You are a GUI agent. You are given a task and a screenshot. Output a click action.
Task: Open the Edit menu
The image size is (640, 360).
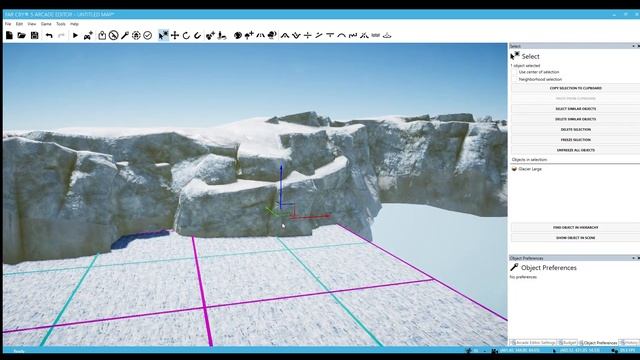pos(19,24)
